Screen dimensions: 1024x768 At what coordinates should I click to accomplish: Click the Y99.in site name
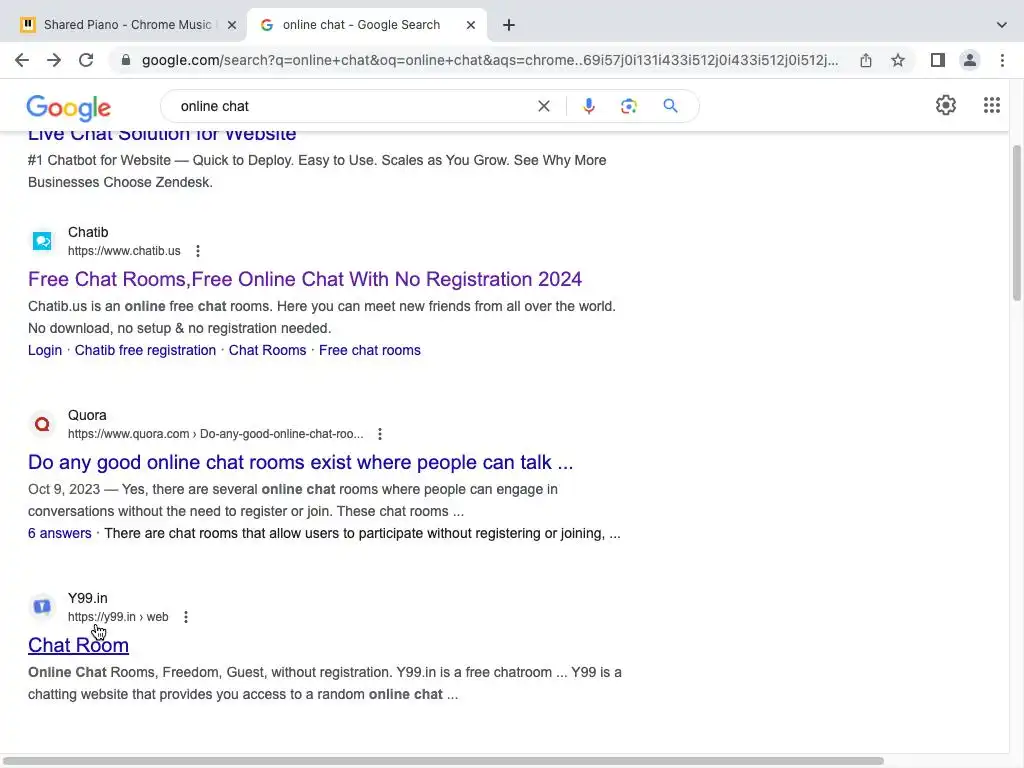(88, 598)
